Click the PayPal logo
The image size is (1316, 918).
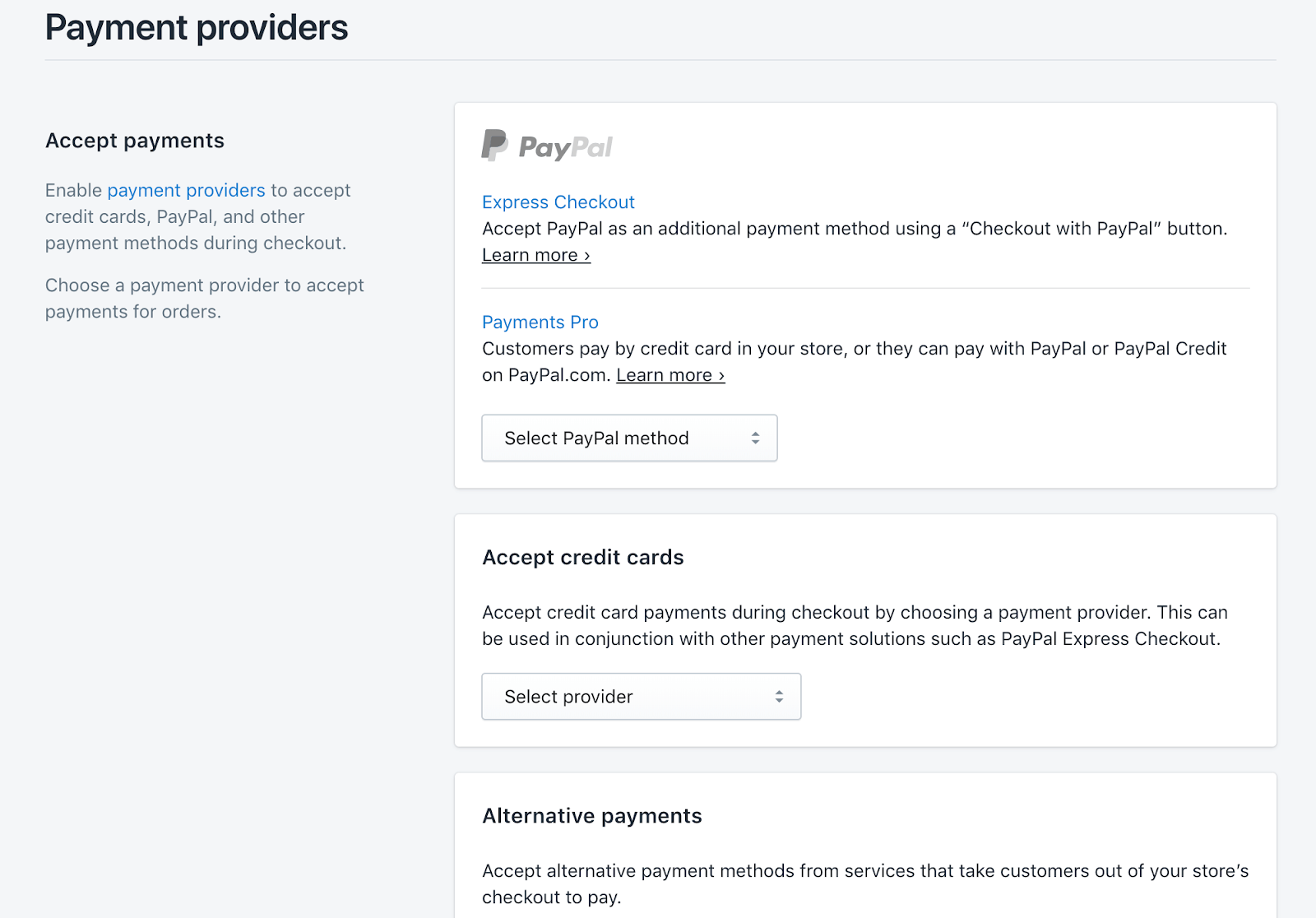[547, 146]
